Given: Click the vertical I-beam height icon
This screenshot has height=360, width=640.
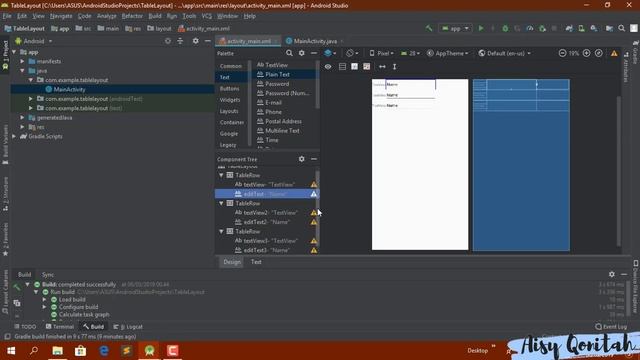Looking at the screenshot, I should pyautogui.click(x=394, y=67).
